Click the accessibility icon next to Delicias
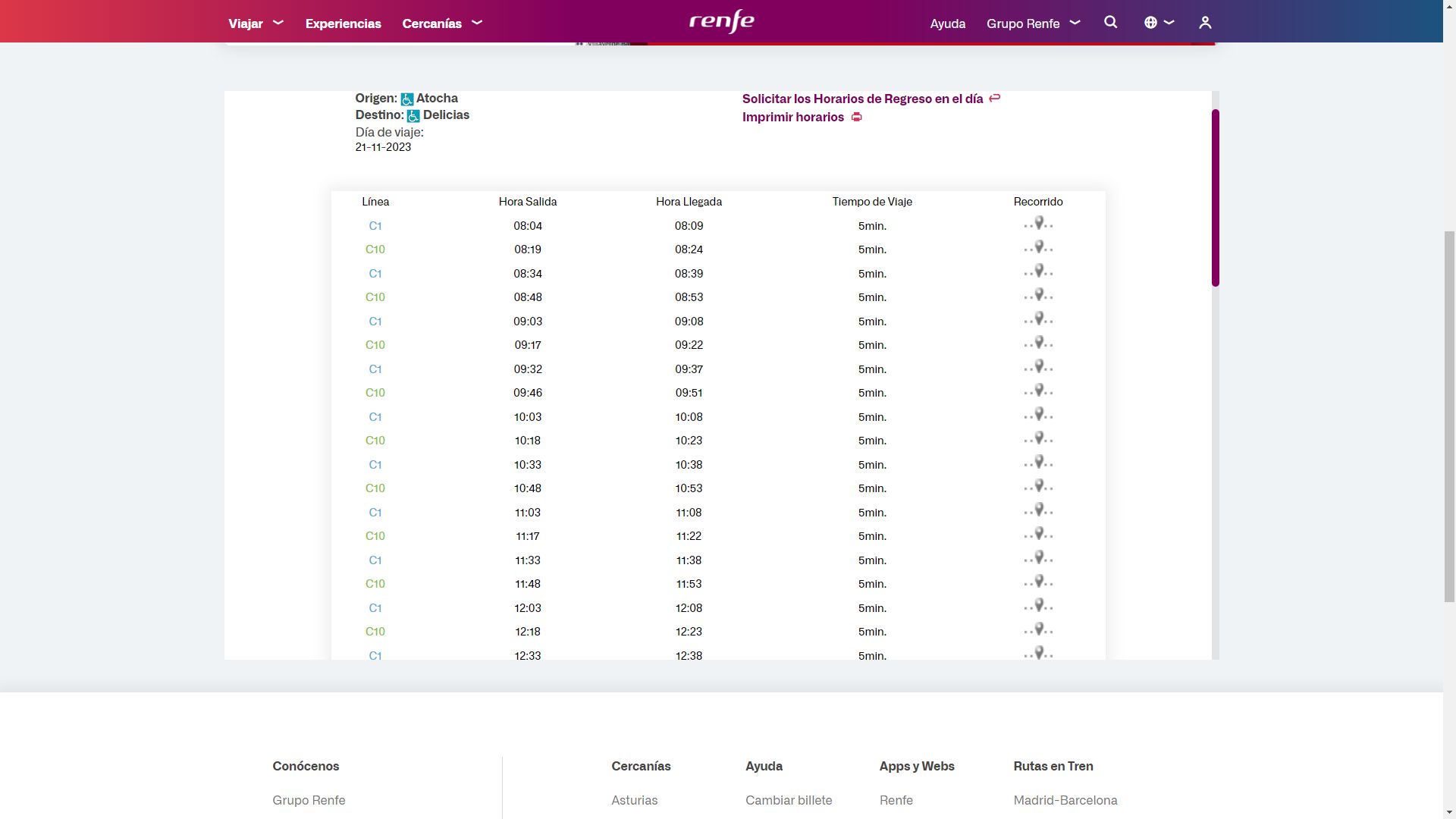Screen dimensions: 1456x819 click(x=413, y=116)
